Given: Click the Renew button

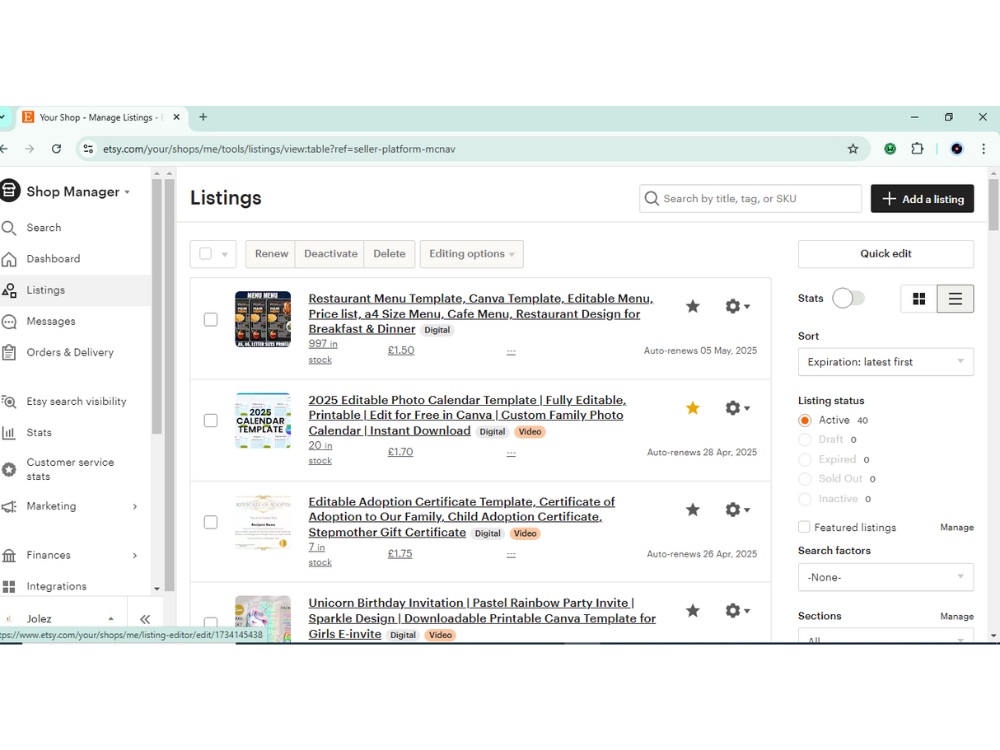Looking at the screenshot, I should click(271, 254).
